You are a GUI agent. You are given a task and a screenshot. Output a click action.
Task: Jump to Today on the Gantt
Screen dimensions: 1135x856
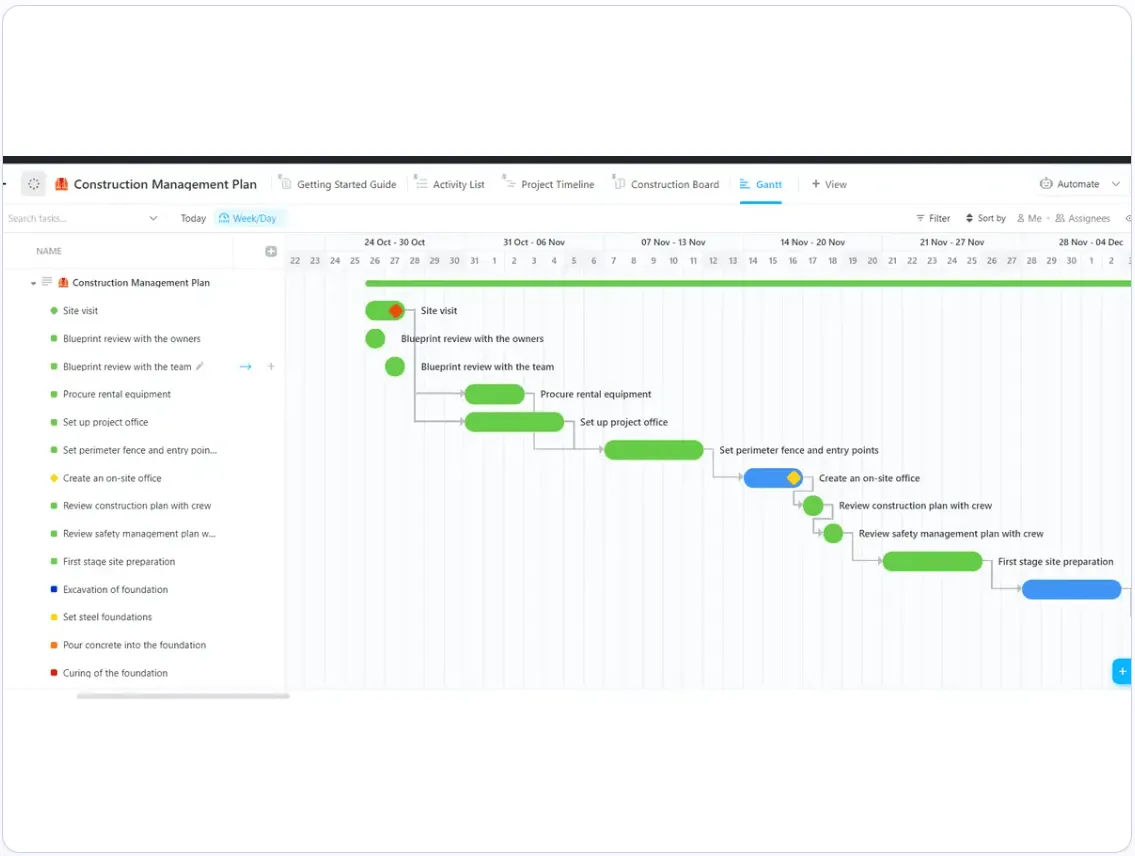(193, 218)
